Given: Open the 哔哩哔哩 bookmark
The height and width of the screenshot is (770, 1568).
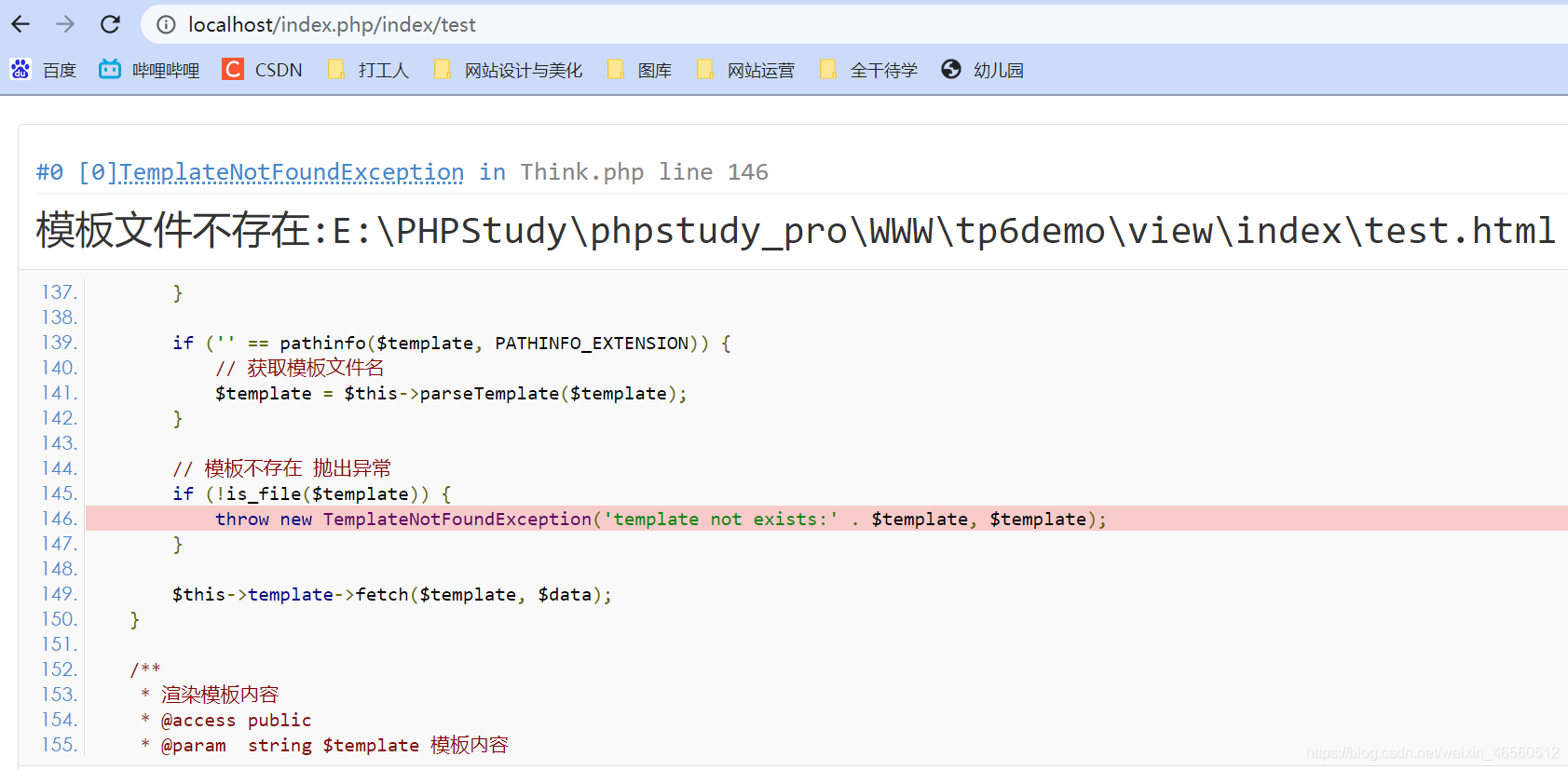Looking at the screenshot, I should coord(149,70).
